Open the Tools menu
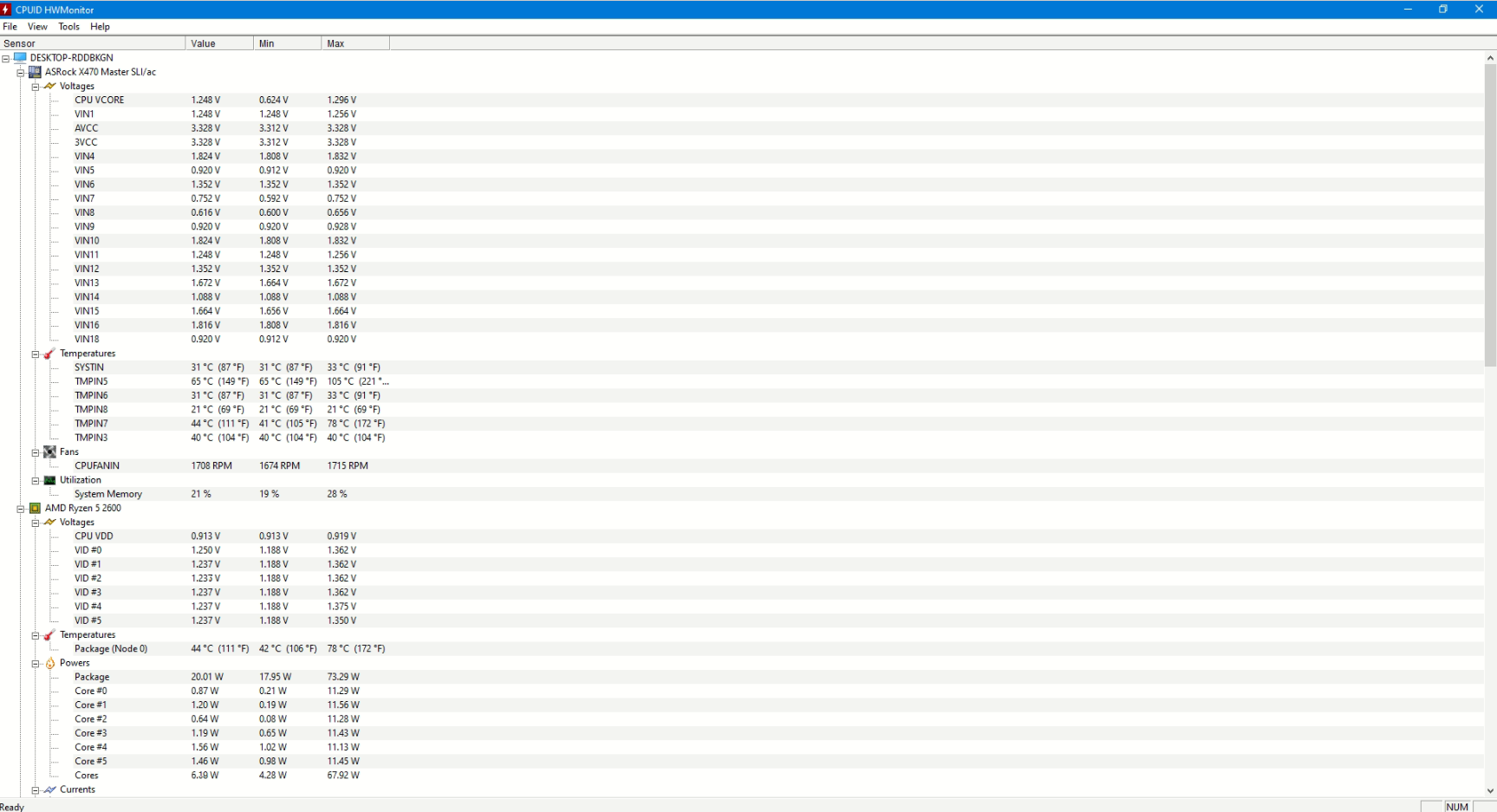1497x812 pixels. tap(68, 27)
